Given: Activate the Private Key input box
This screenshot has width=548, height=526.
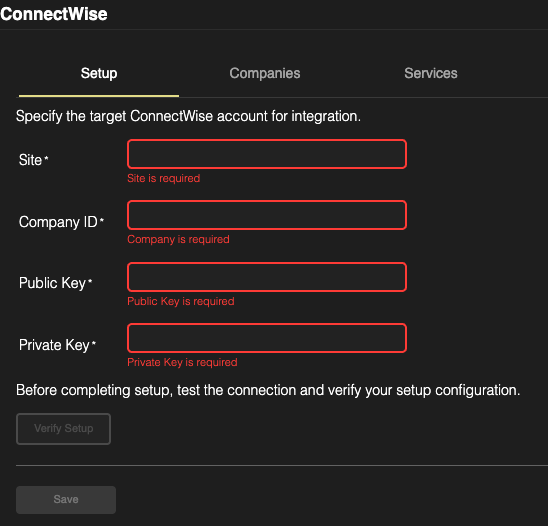Looking at the screenshot, I should point(267,338).
